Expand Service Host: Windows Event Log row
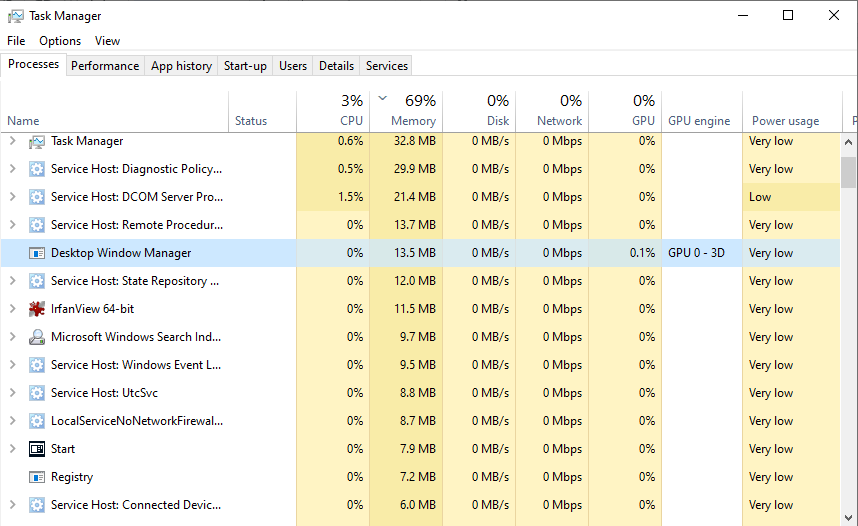Screen dimensions: 858x526 tap(13, 364)
